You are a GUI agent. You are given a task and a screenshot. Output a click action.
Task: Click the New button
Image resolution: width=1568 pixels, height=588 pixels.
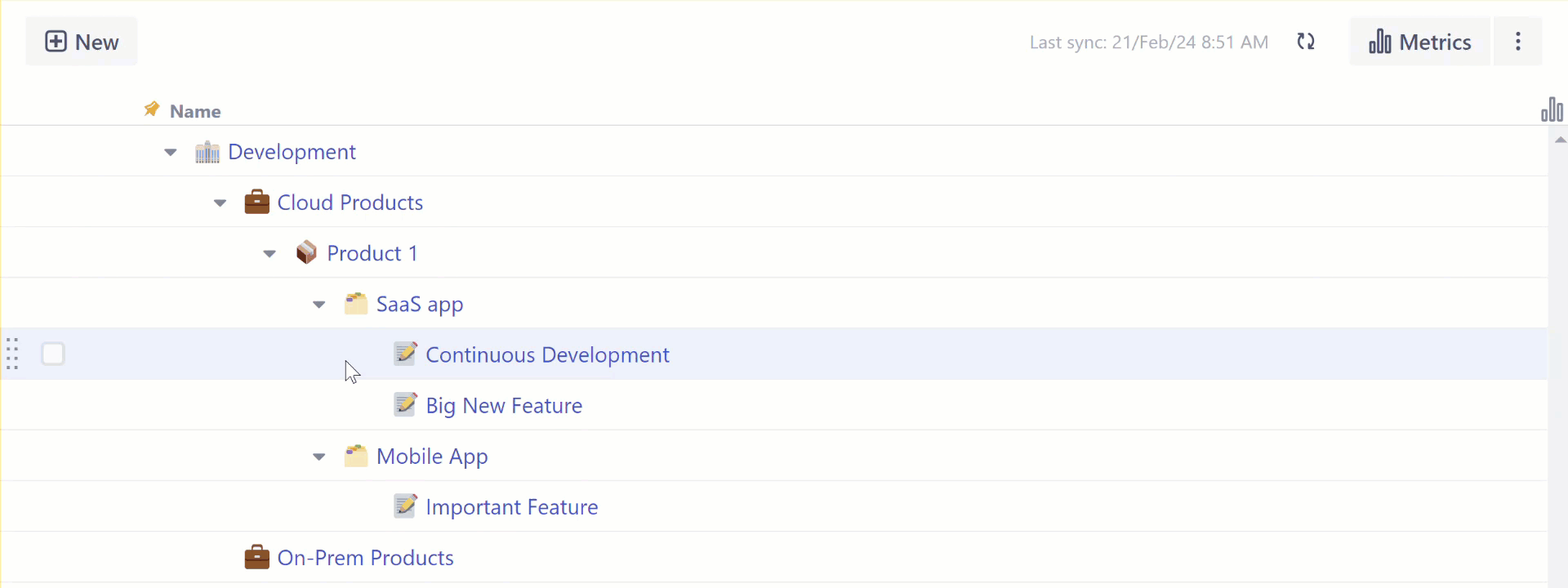click(x=82, y=42)
